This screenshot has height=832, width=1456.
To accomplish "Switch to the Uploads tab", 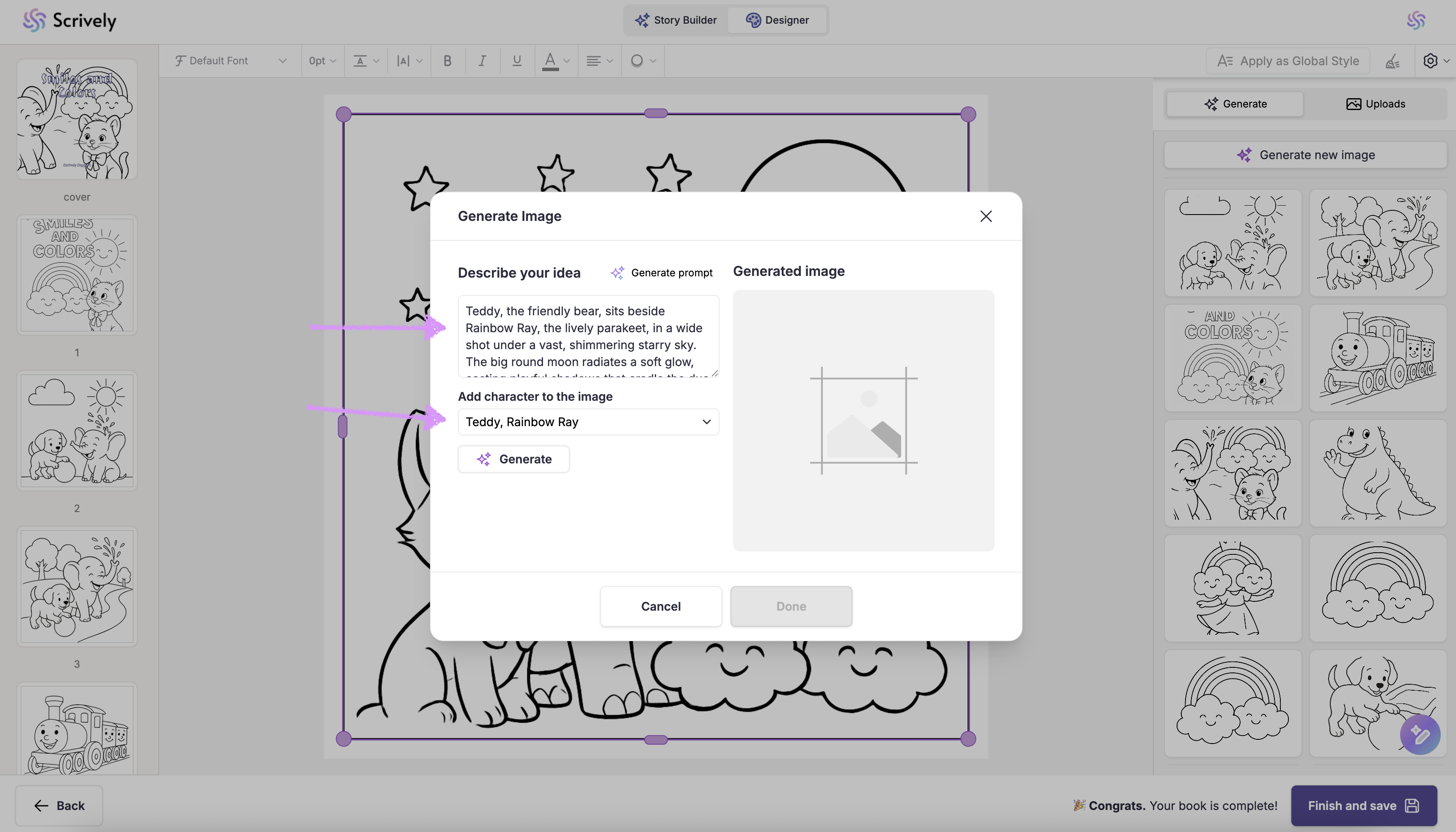I will click(1376, 104).
